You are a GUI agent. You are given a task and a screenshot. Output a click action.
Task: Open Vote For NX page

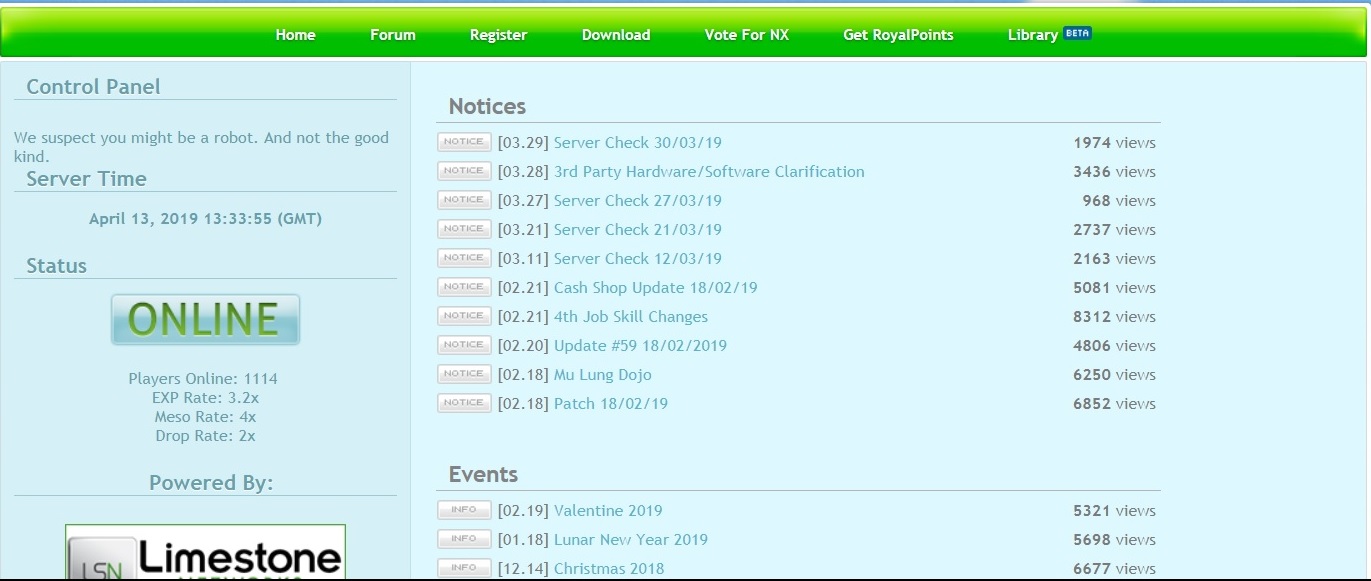pyautogui.click(x=746, y=35)
